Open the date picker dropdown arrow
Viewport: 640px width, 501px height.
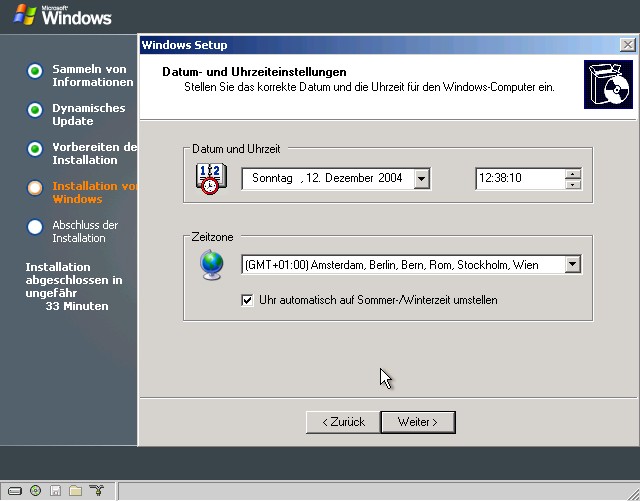click(422, 178)
